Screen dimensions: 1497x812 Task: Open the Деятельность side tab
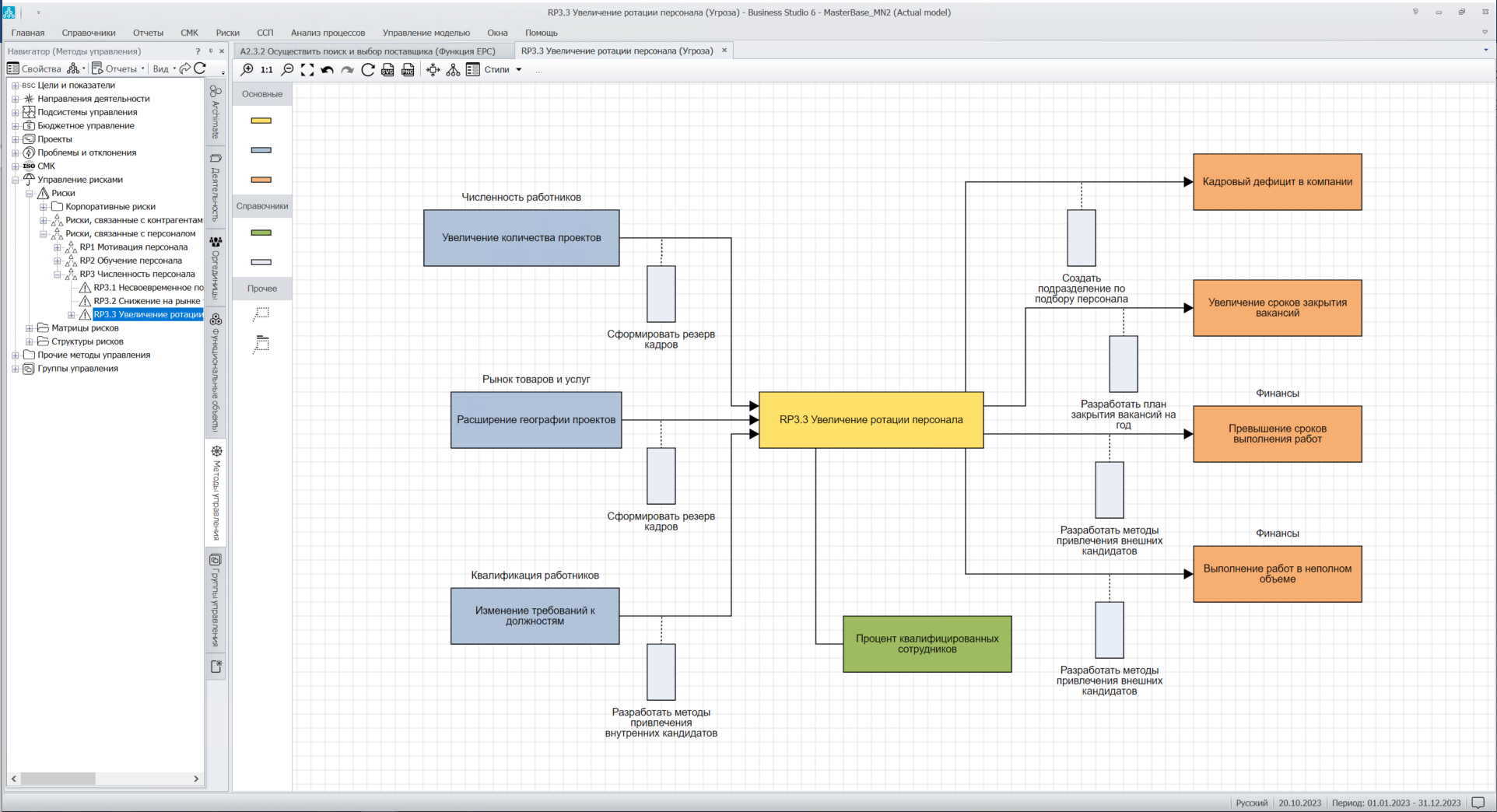[x=216, y=187]
